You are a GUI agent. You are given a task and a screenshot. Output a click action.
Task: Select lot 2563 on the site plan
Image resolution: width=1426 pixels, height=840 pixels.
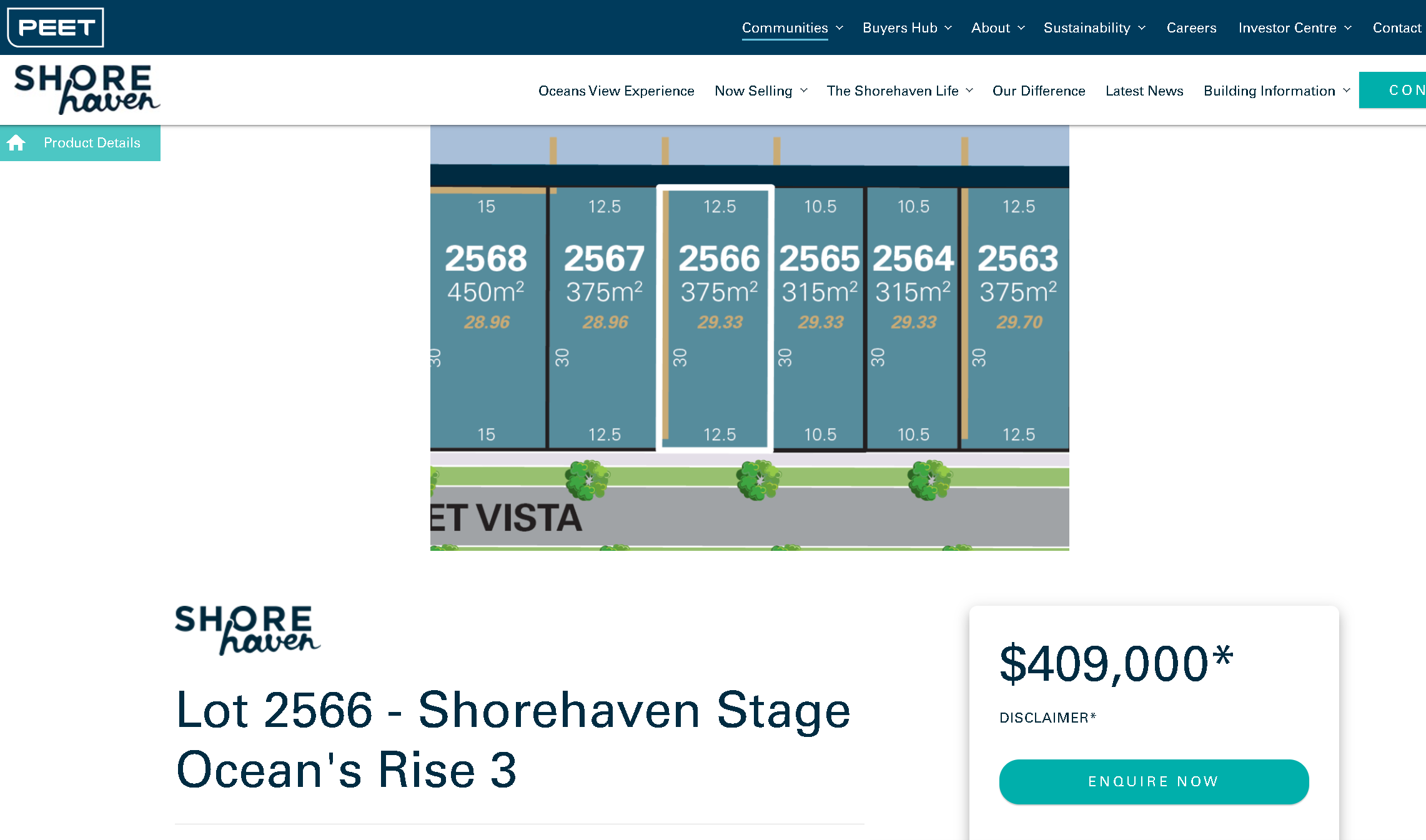tap(1015, 318)
